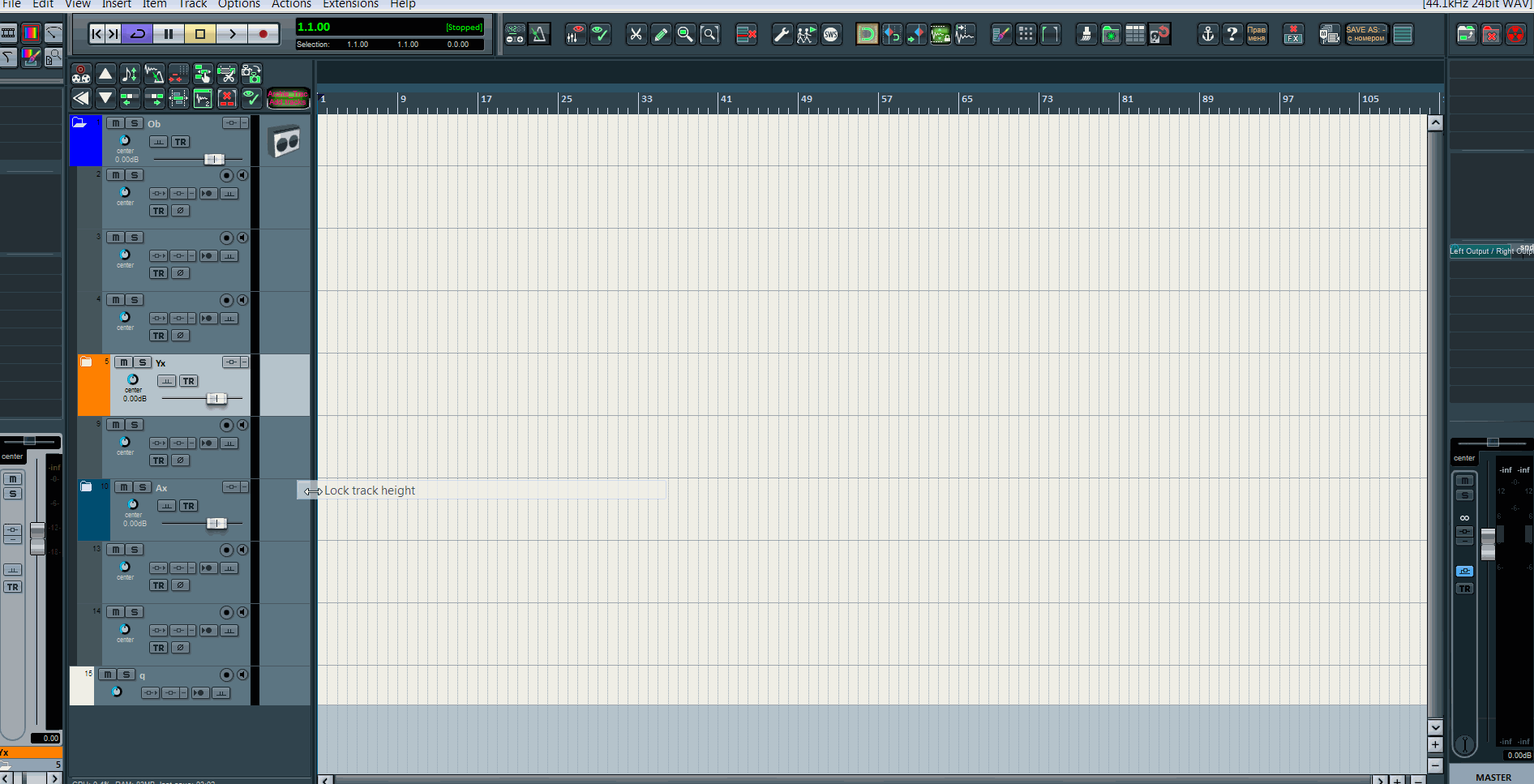1534x784 pixels.
Task: Open the Extensions menu
Action: pos(351,4)
